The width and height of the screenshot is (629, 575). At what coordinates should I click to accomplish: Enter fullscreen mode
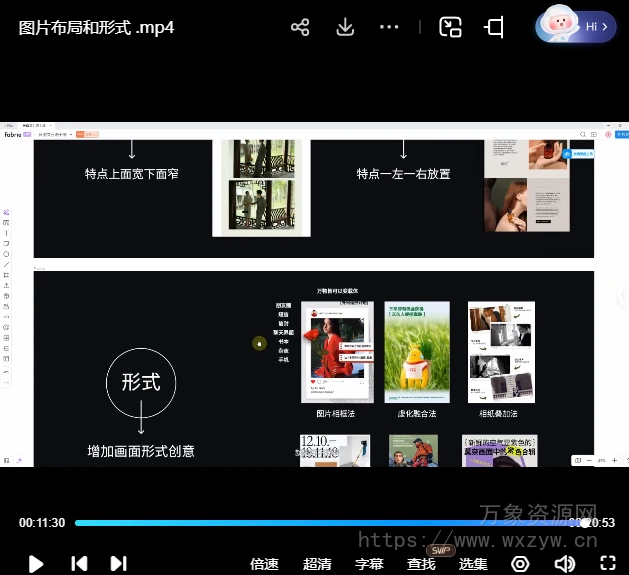point(607,564)
